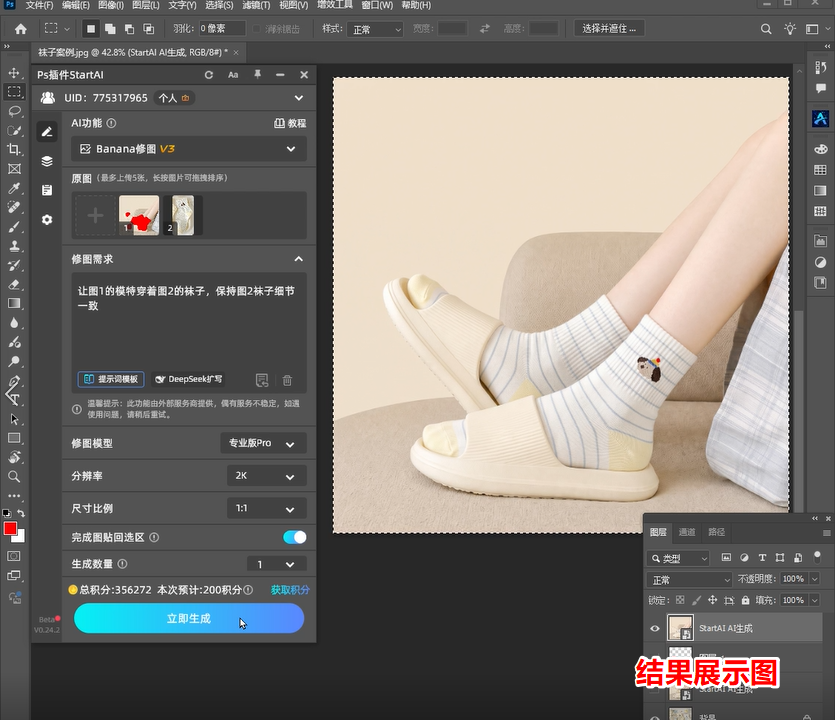Open the 2K resolution dropdown
The image size is (835, 720).
tap(267, 476)
